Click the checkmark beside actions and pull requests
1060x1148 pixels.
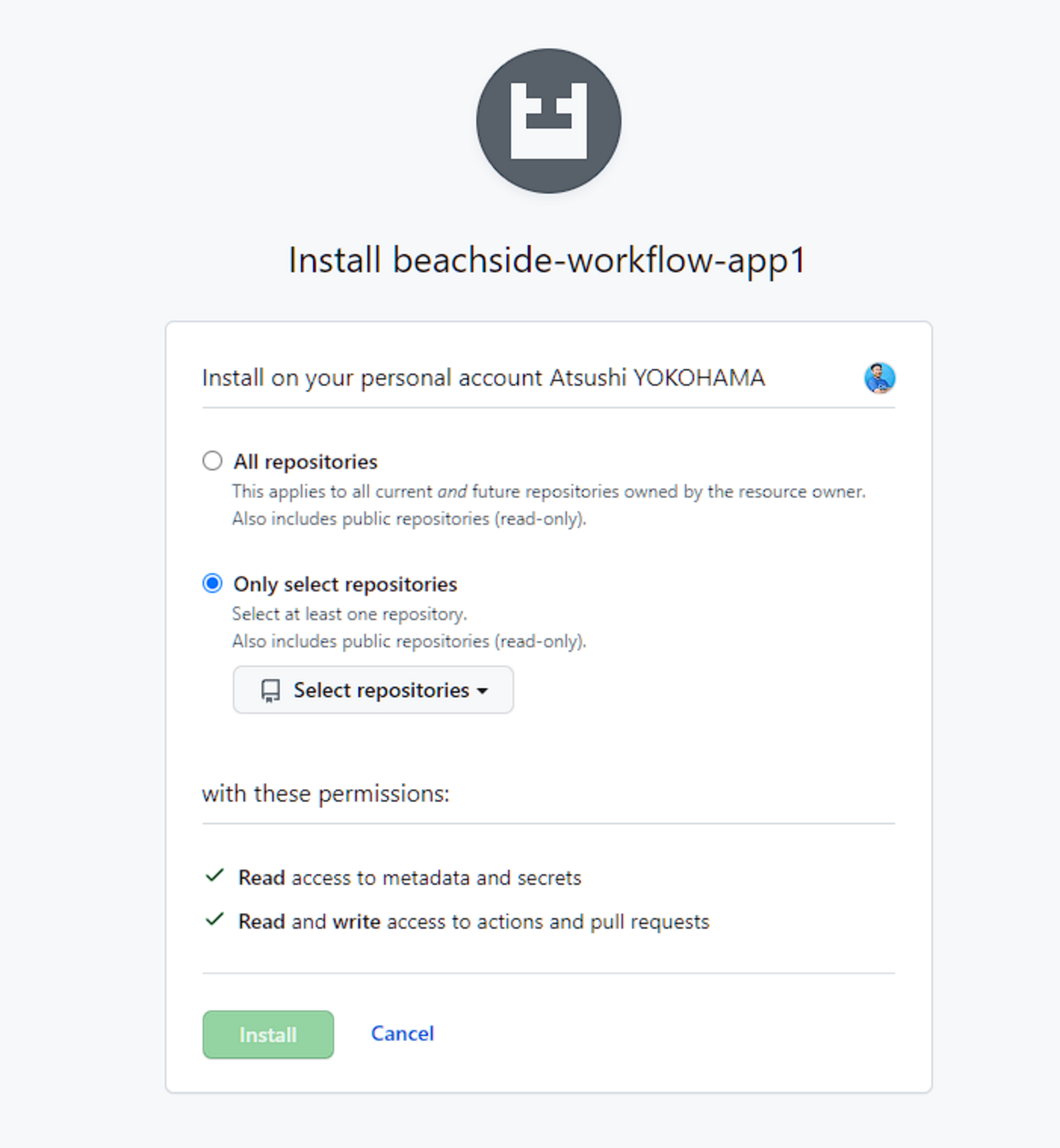[x=214, y=919]
